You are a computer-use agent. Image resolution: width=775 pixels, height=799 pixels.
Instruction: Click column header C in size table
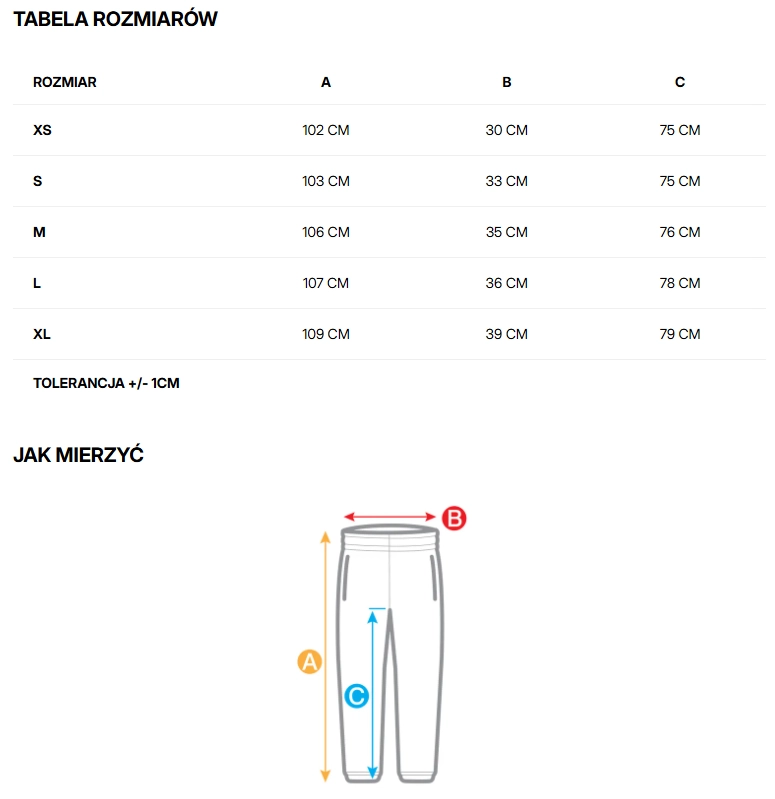click(680, 82)
